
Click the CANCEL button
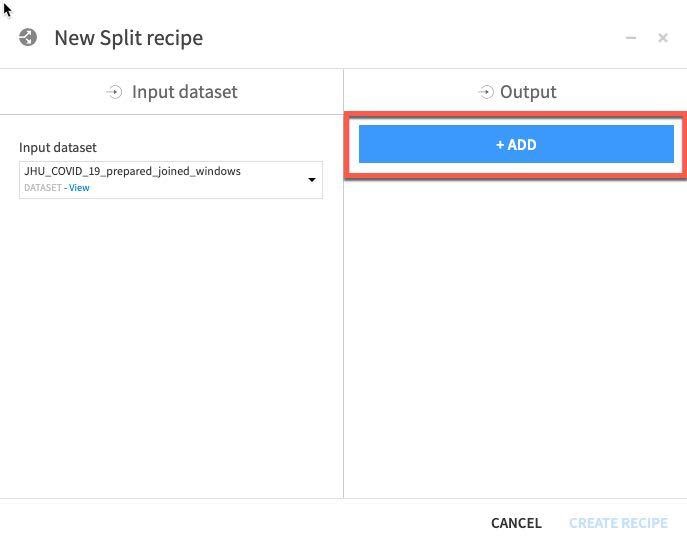(x=516, y=523)
